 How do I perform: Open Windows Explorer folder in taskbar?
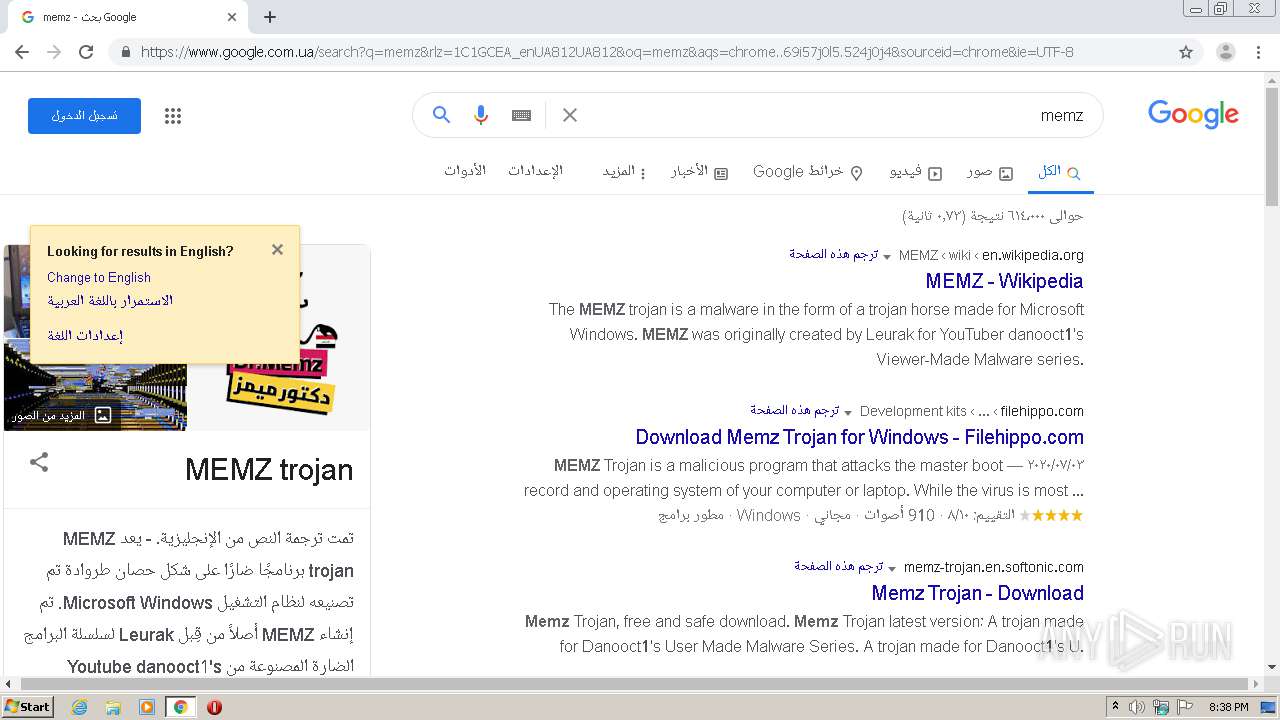(113, 707)
